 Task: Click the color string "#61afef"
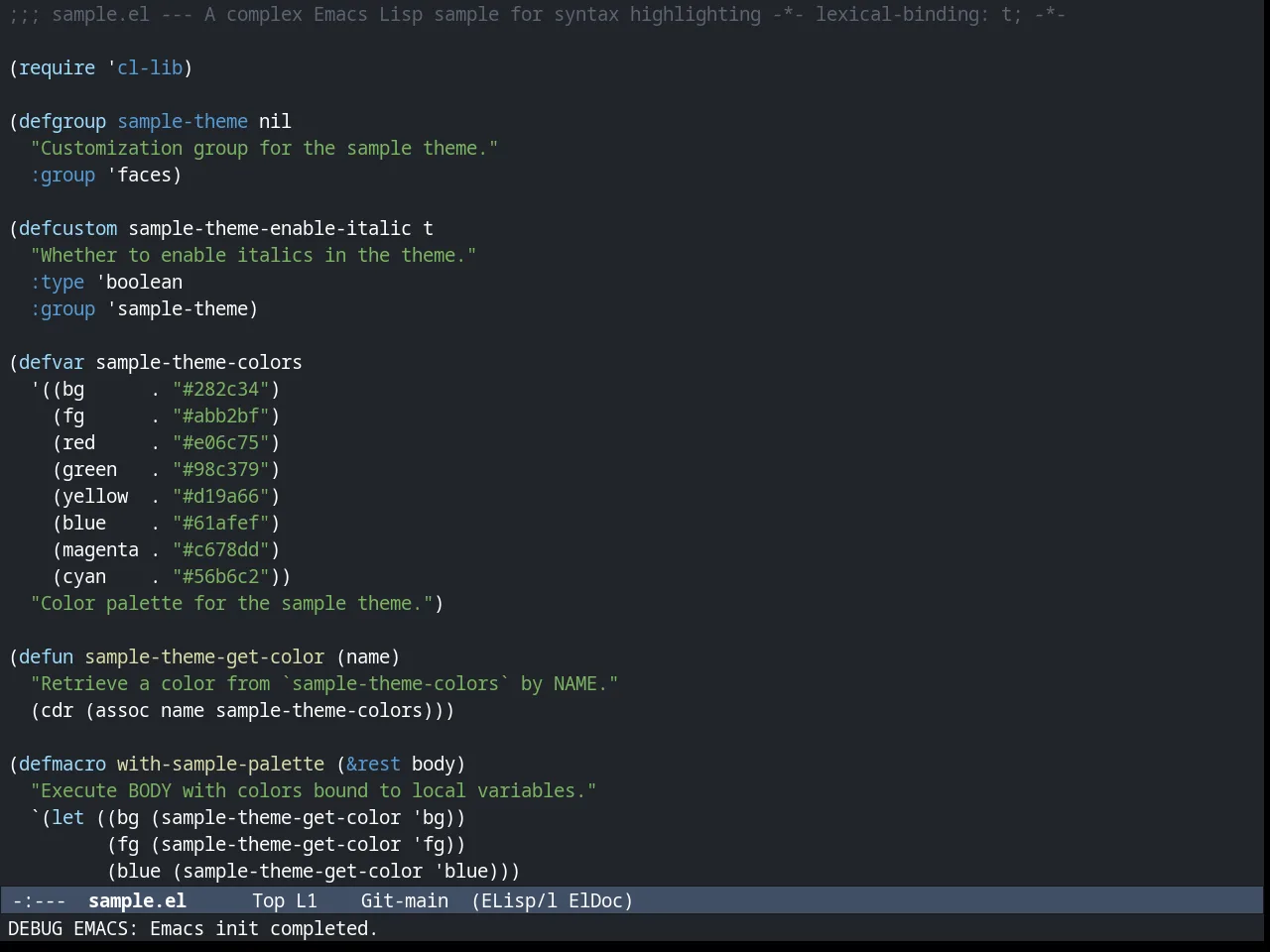[x=221, y=523]
